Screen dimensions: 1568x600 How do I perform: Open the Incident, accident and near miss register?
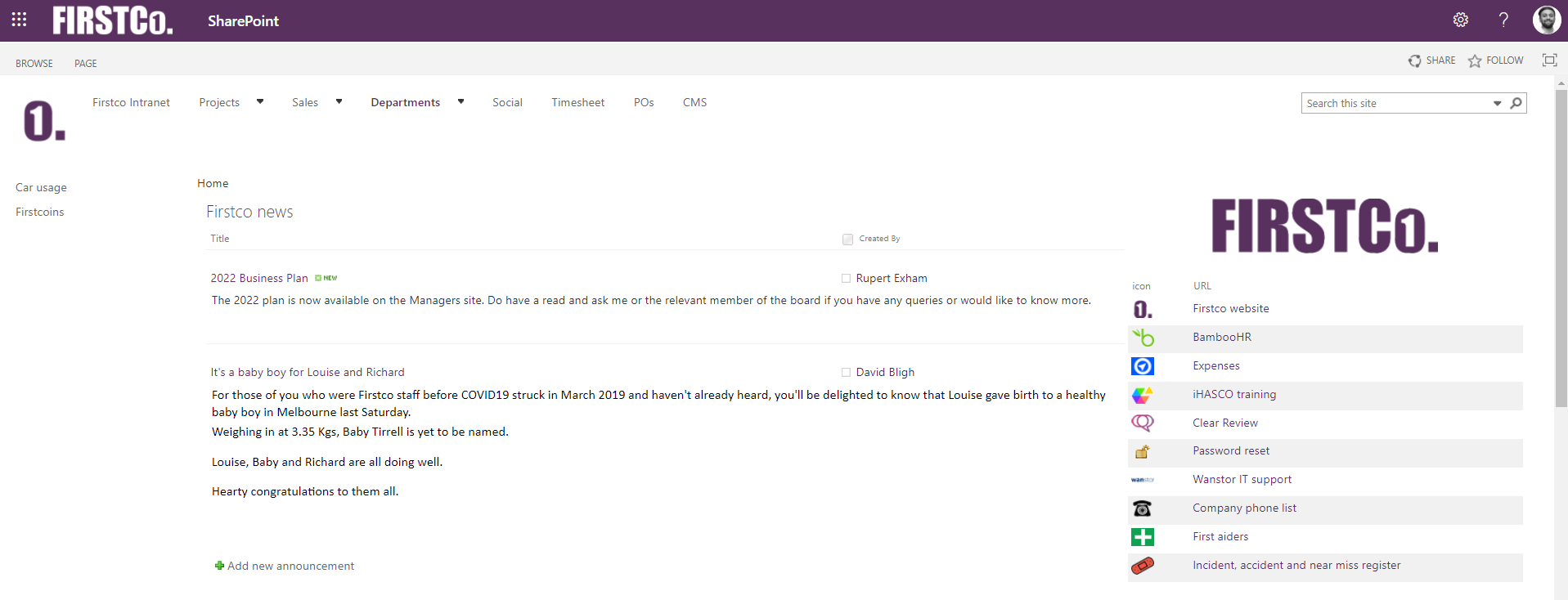[1296, 565]
